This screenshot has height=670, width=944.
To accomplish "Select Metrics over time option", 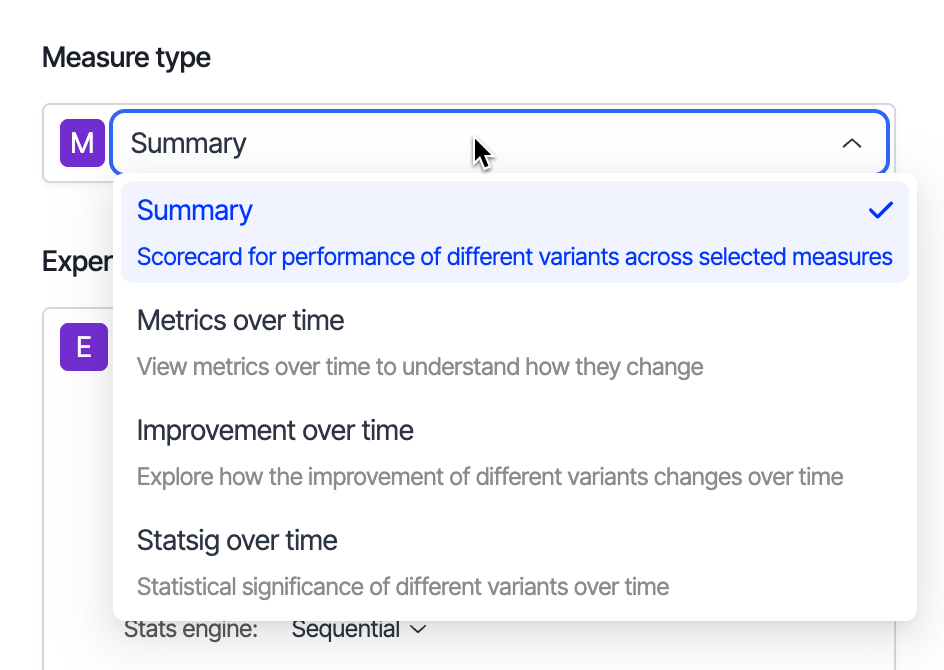I will pyautogui.click(x=240, y=320).
